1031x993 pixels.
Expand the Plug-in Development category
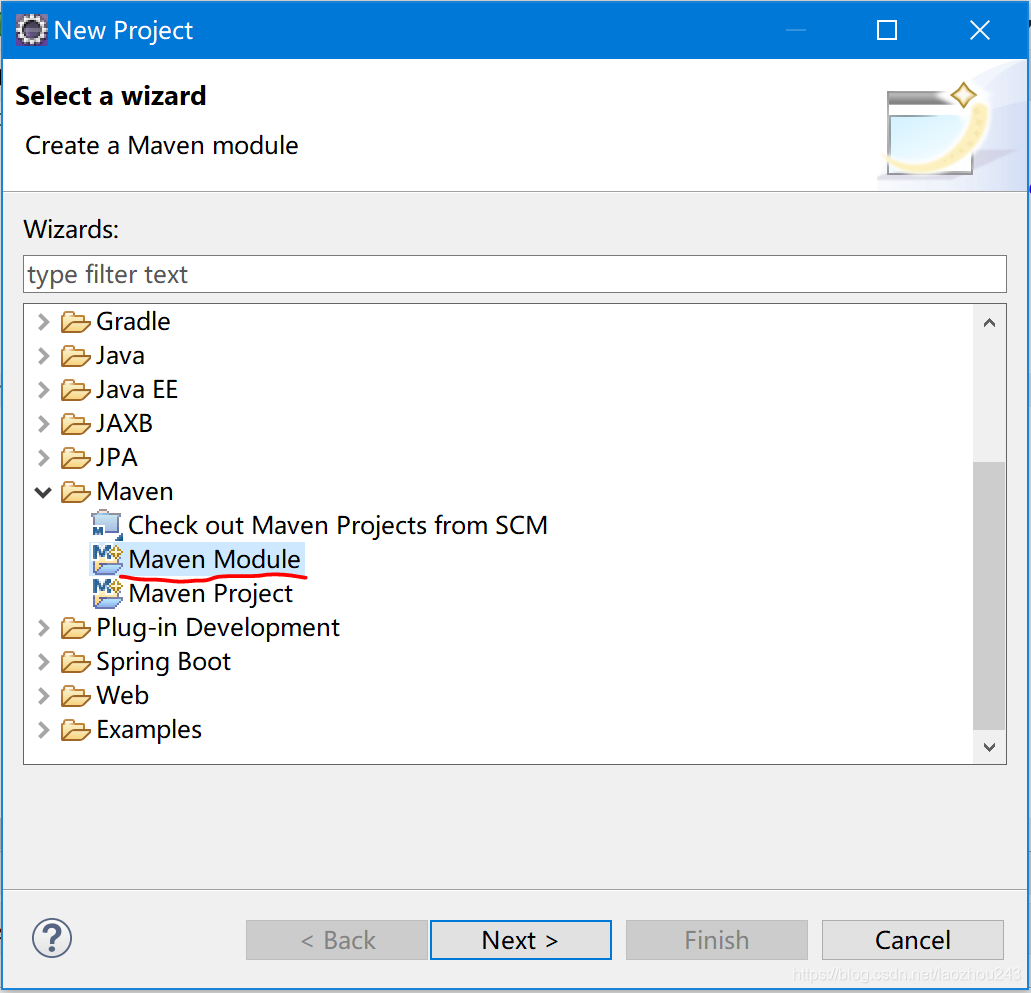[43, 628]
